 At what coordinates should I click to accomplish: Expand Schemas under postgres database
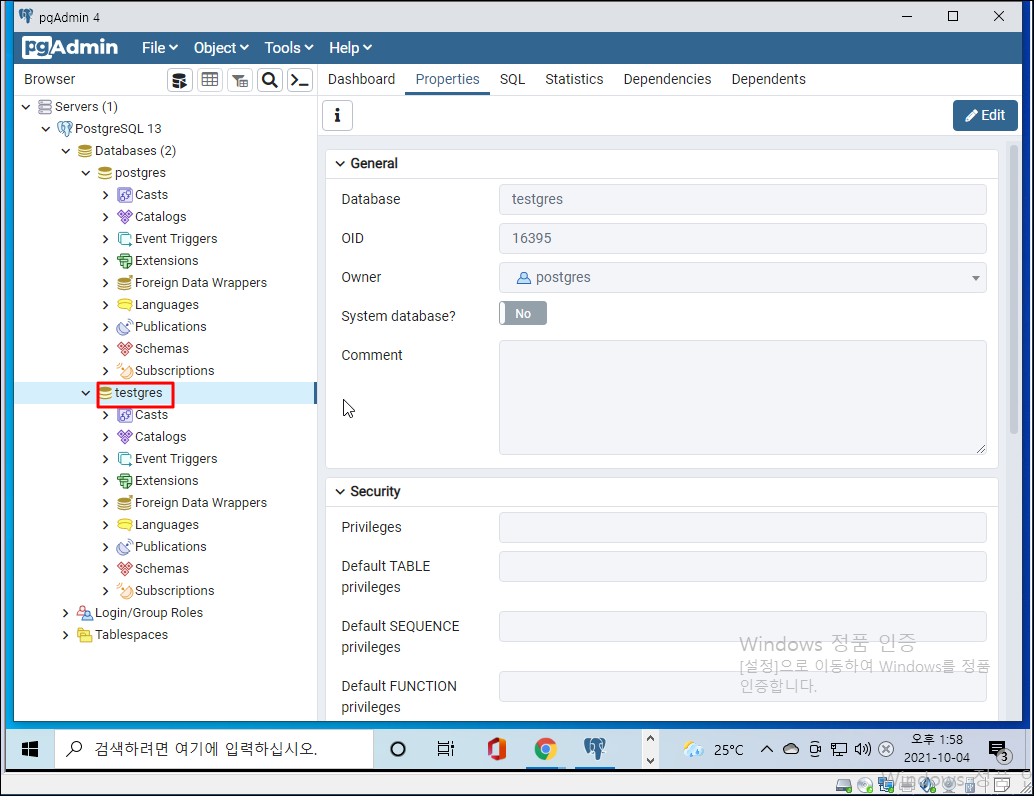pos(106,349)
